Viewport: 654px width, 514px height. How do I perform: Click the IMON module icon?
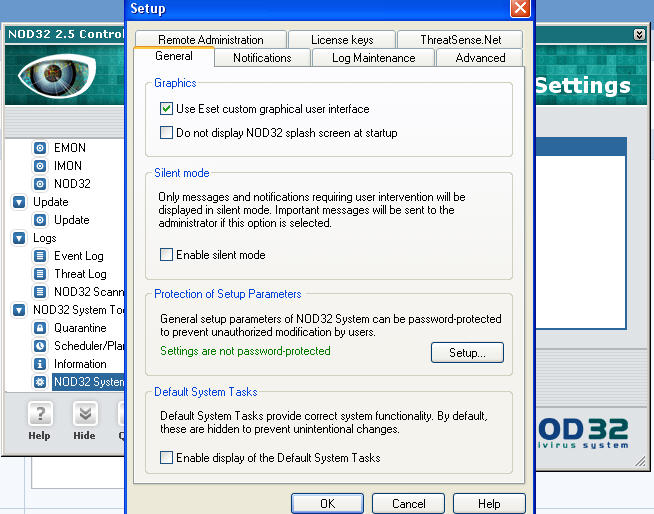40,166
